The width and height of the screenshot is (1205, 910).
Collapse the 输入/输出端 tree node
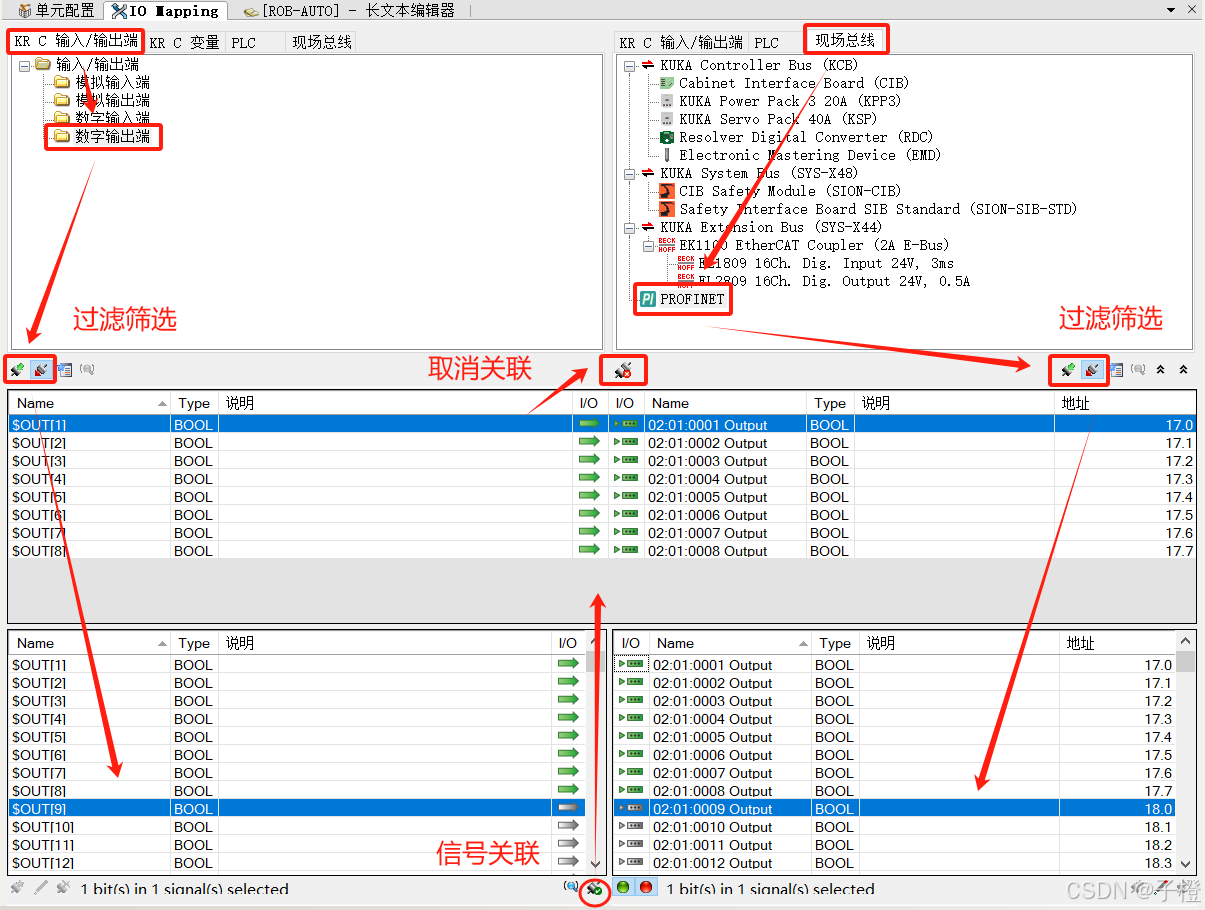click(x=25, y=65)
